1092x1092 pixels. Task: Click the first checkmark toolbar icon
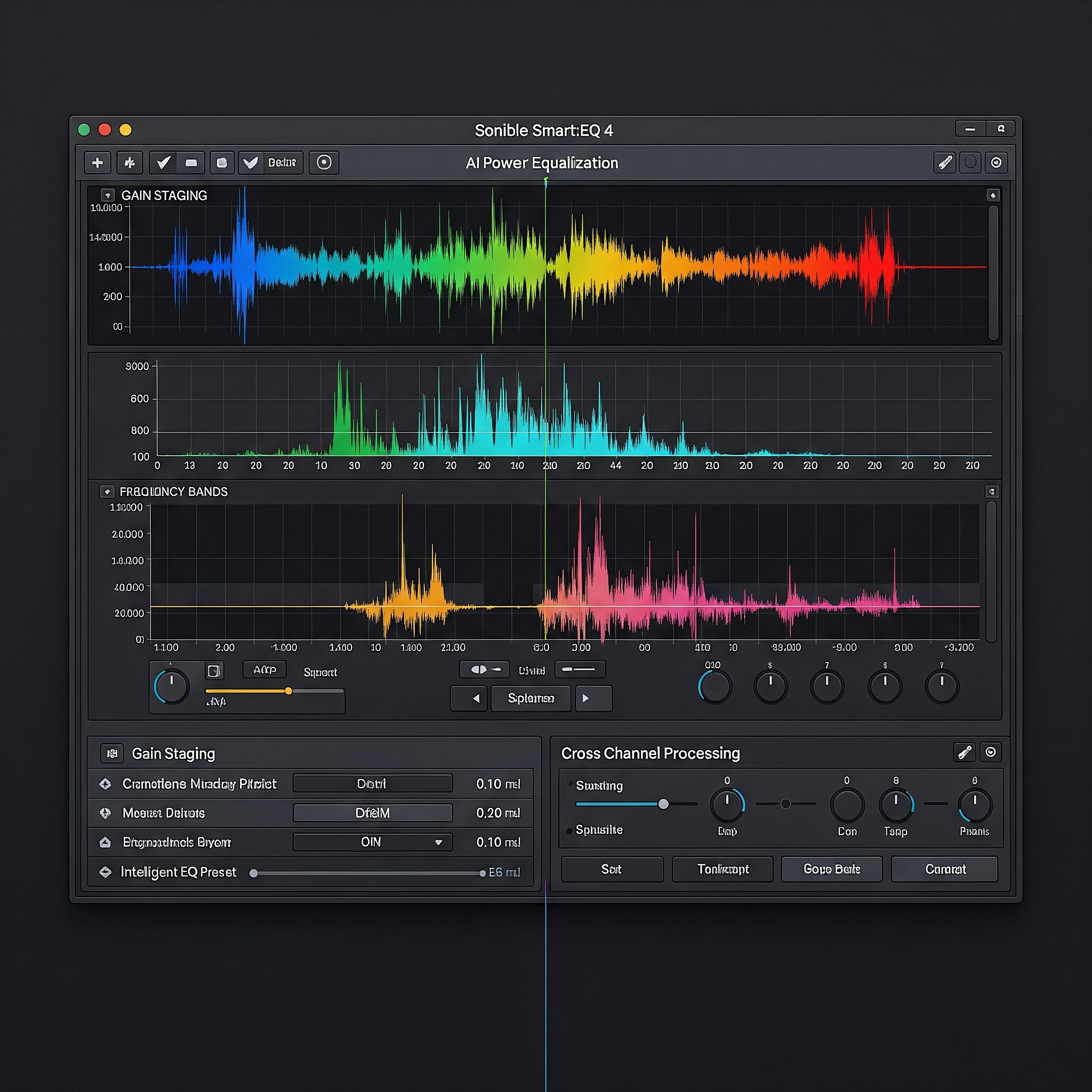pos(163,163)
